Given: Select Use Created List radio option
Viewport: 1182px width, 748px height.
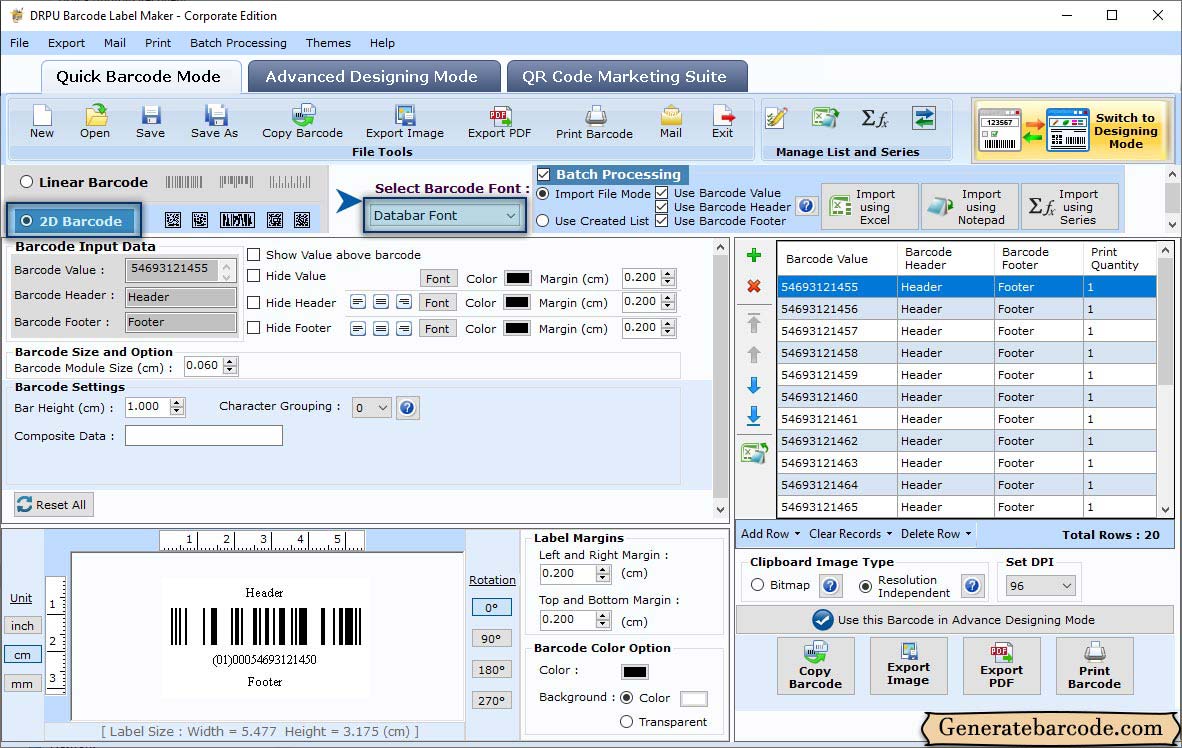Looking at the screenshot, I should (543, 221).
